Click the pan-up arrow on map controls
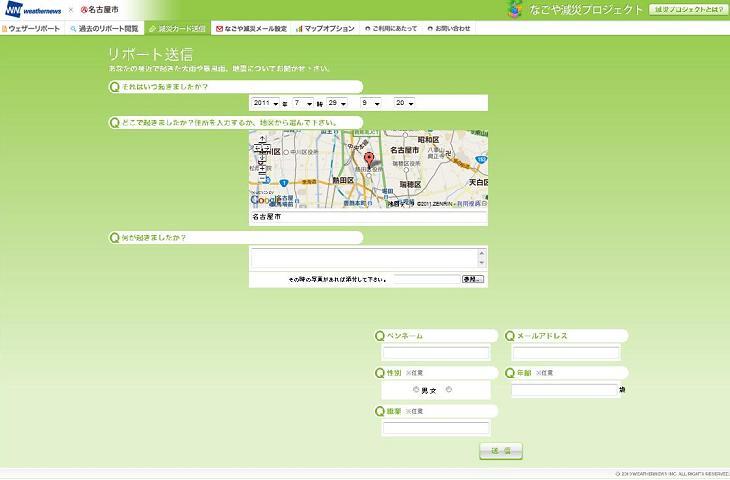 pos(263,139)
